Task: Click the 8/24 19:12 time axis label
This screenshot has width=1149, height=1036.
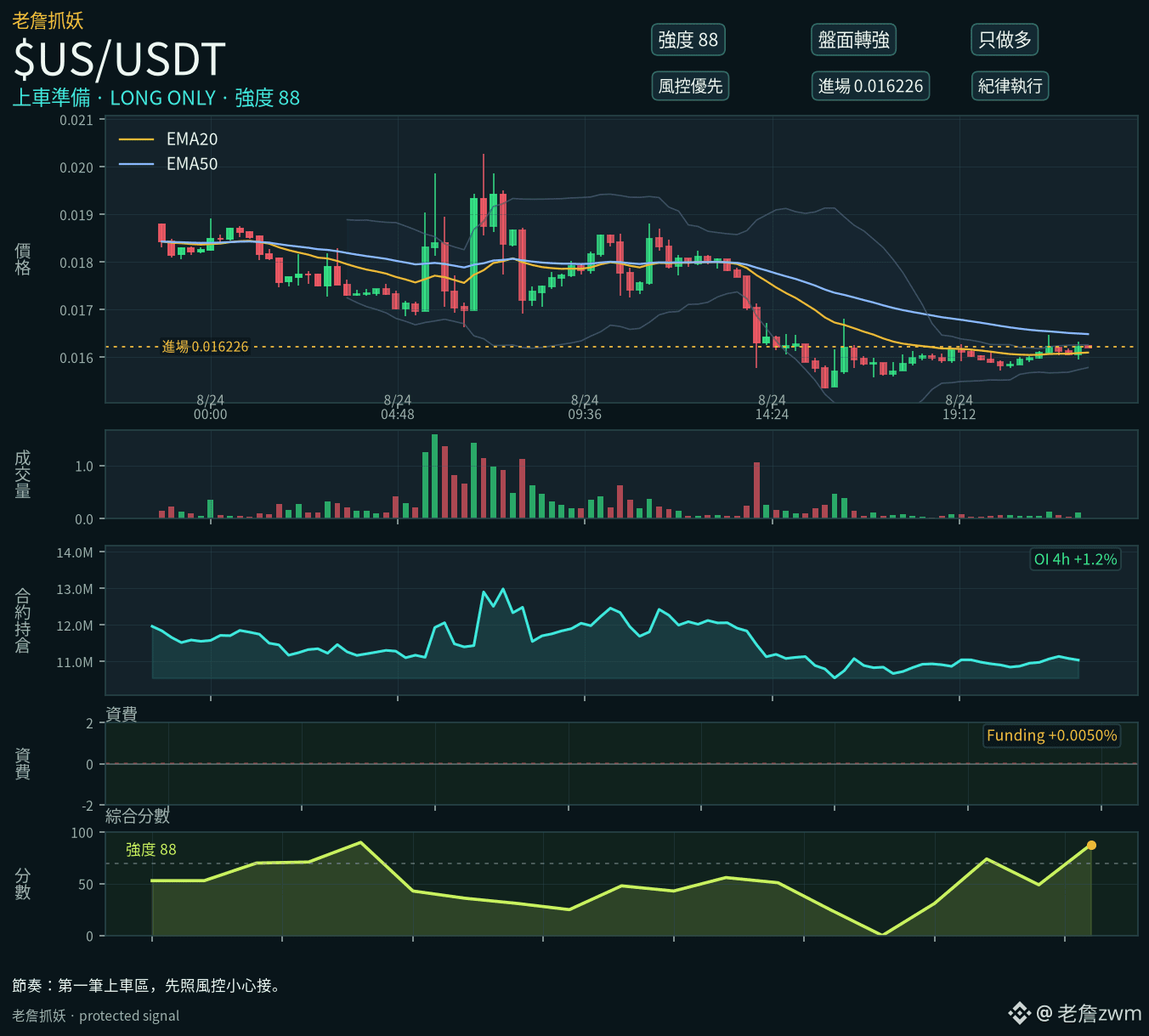Action: [959, 407]
